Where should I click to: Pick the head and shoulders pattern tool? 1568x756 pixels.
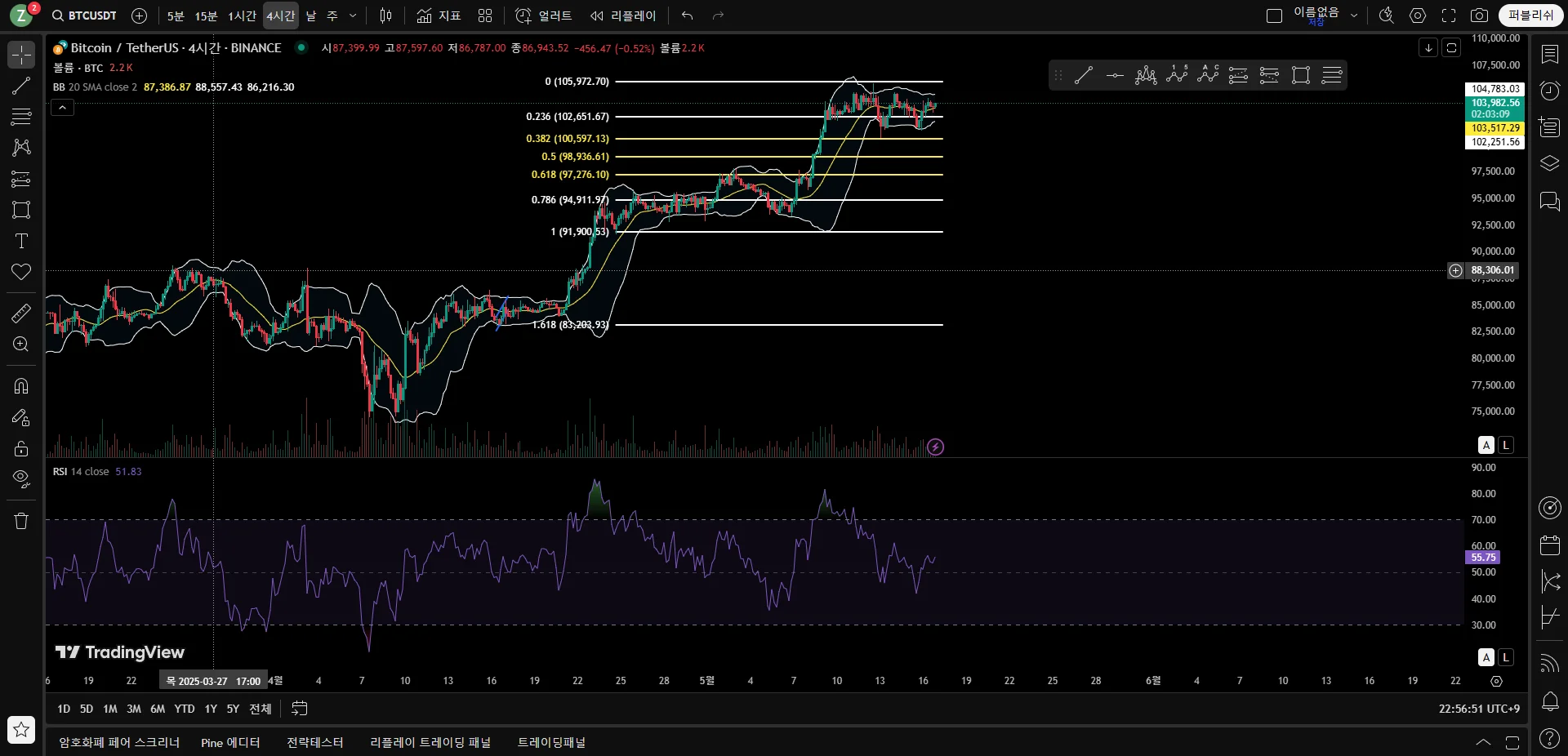(x=1146, y=76)
